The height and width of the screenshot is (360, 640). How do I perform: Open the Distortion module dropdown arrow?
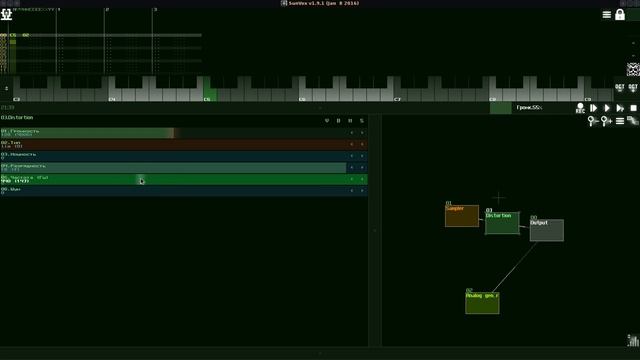[327, 121]
